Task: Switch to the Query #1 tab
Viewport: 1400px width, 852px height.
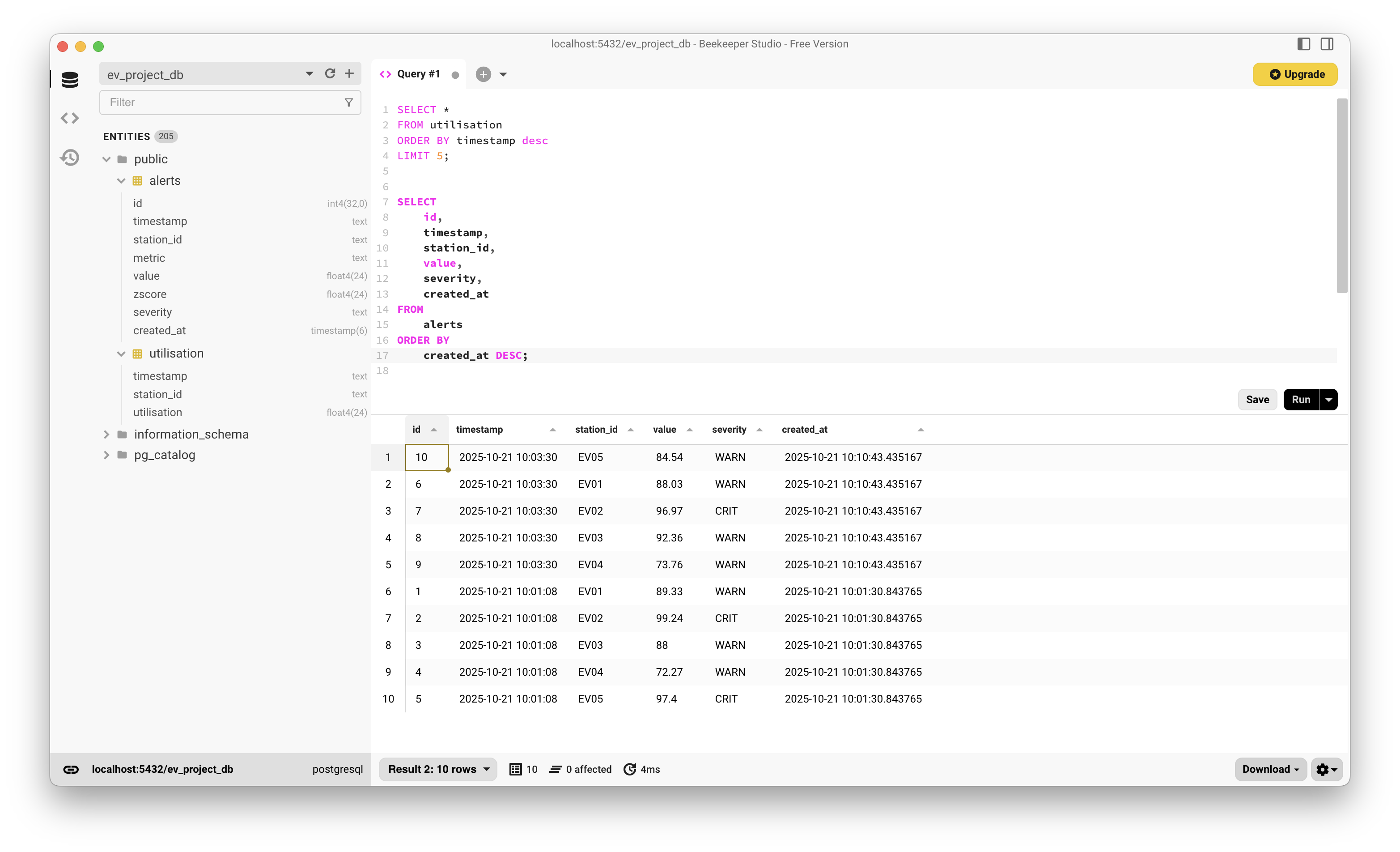Action: [418, 74]
